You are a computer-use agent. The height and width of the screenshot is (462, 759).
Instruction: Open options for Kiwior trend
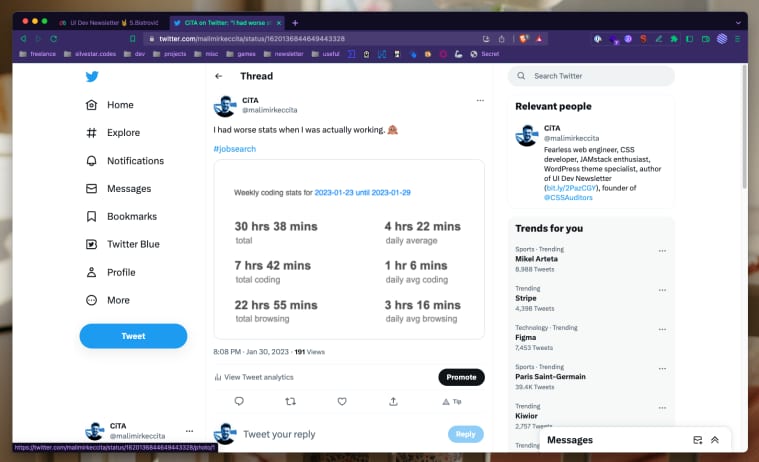(662, 408)
